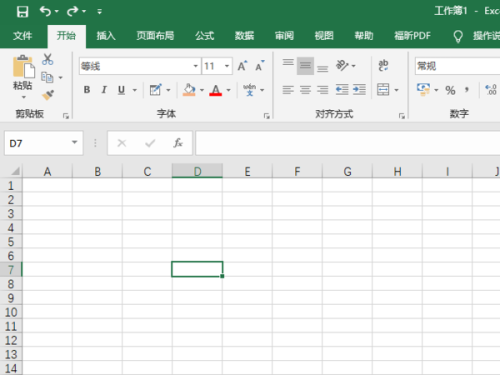This screenshot has width=500, height=375.
Task: Click the Save icon in quick access toolbar
Action: pyautogui.click(x=23, y=12)
